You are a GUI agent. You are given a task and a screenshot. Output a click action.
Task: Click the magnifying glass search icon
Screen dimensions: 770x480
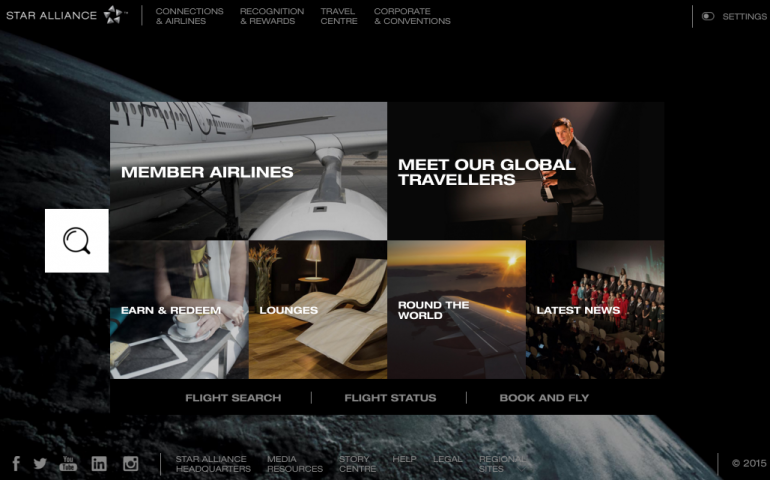77,241
